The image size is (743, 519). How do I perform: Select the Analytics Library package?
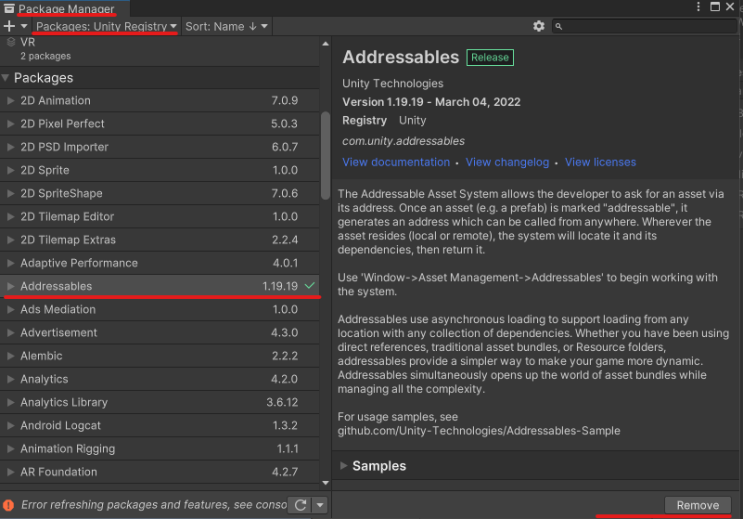[160, 402]
